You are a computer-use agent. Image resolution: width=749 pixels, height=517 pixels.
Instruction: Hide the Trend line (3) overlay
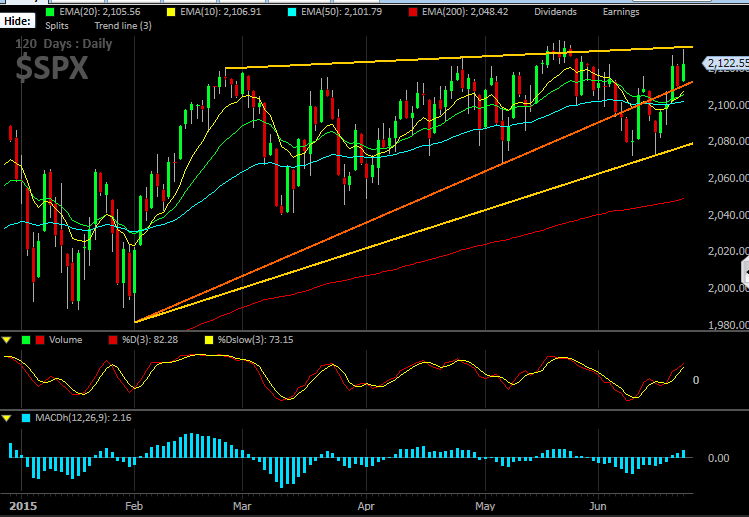[123, 26]
